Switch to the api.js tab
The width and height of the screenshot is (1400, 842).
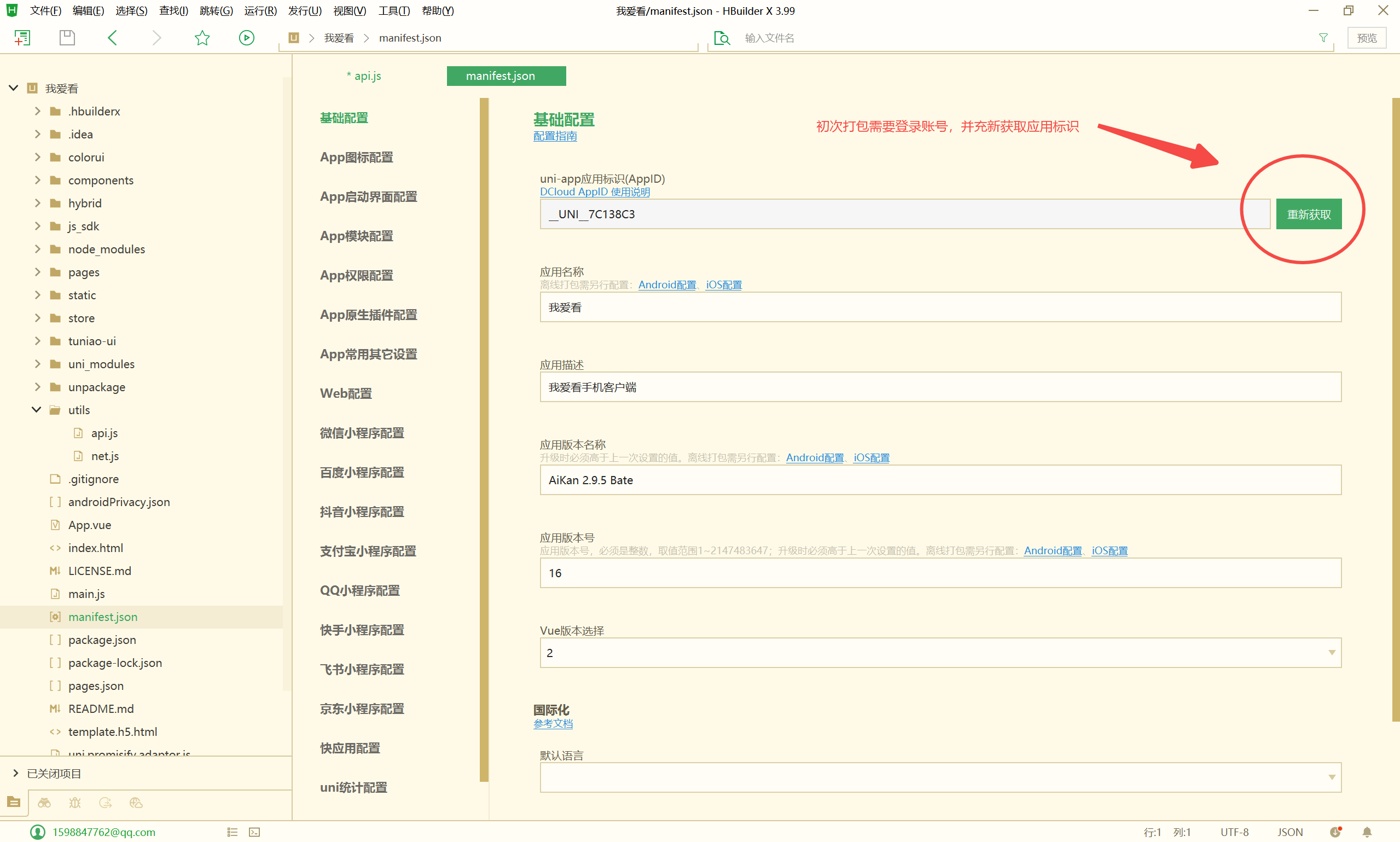coord(367,76)
